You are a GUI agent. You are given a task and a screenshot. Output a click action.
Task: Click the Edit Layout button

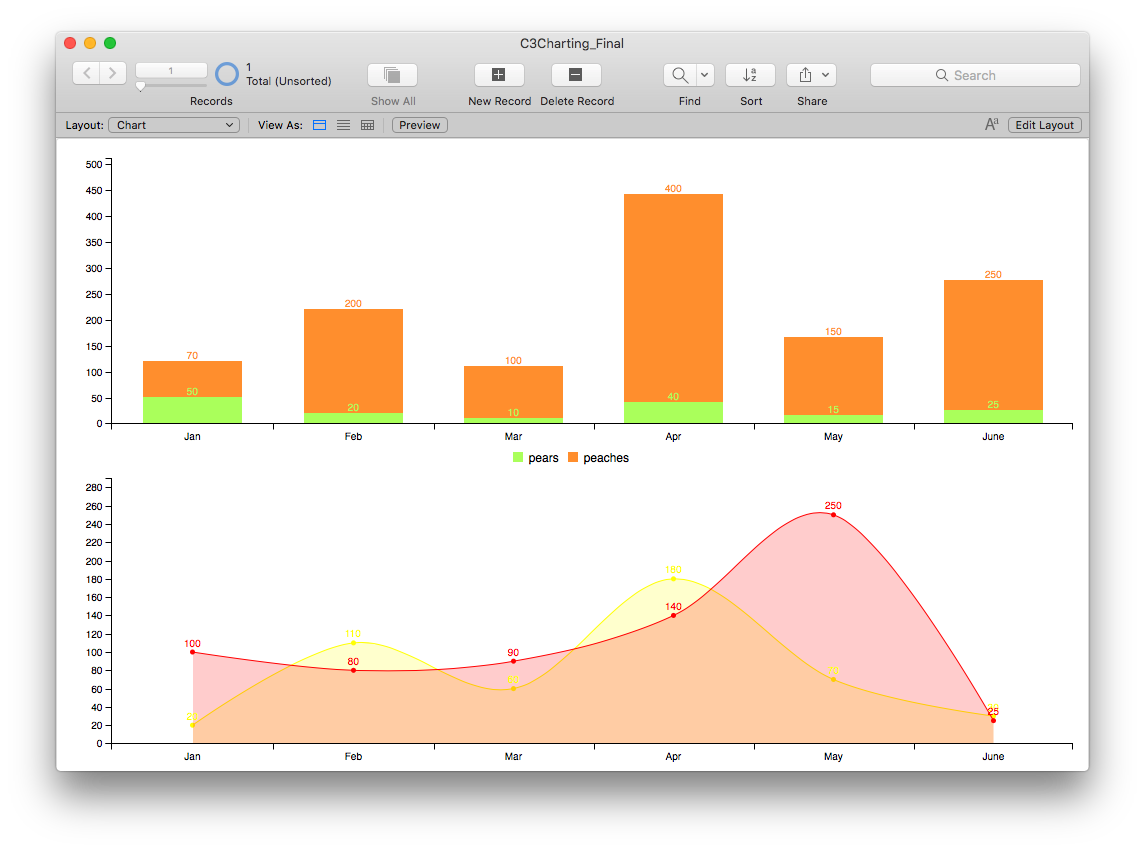[x=1044, y=125]
